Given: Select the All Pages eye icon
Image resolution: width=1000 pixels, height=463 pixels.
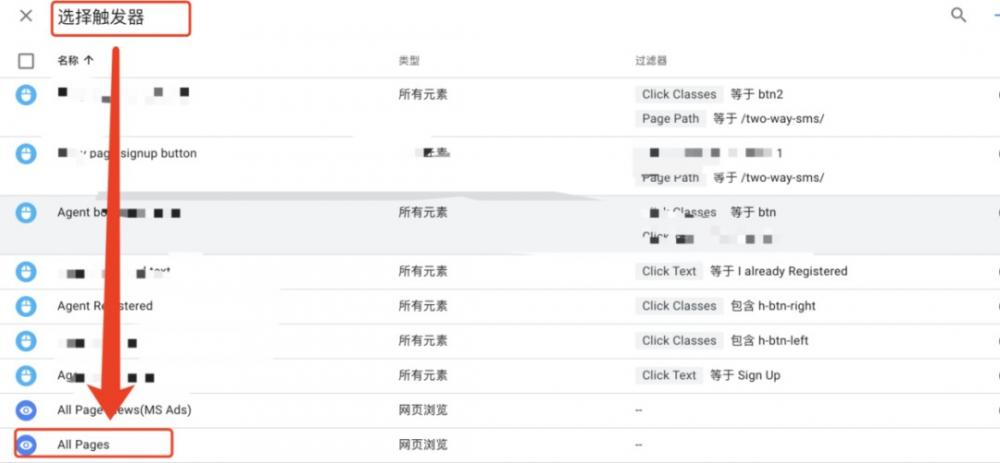Looking at the screenshot, I should tap(26, 445).
